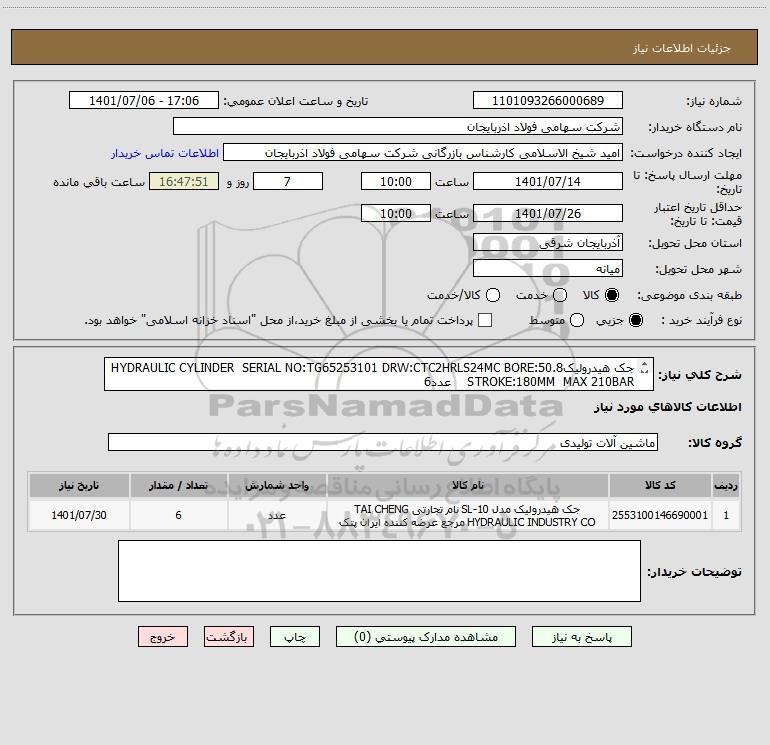The image size is (770, 745).
Task: Click the response deadline date 1401/07/14
Action: click(548, 181)
